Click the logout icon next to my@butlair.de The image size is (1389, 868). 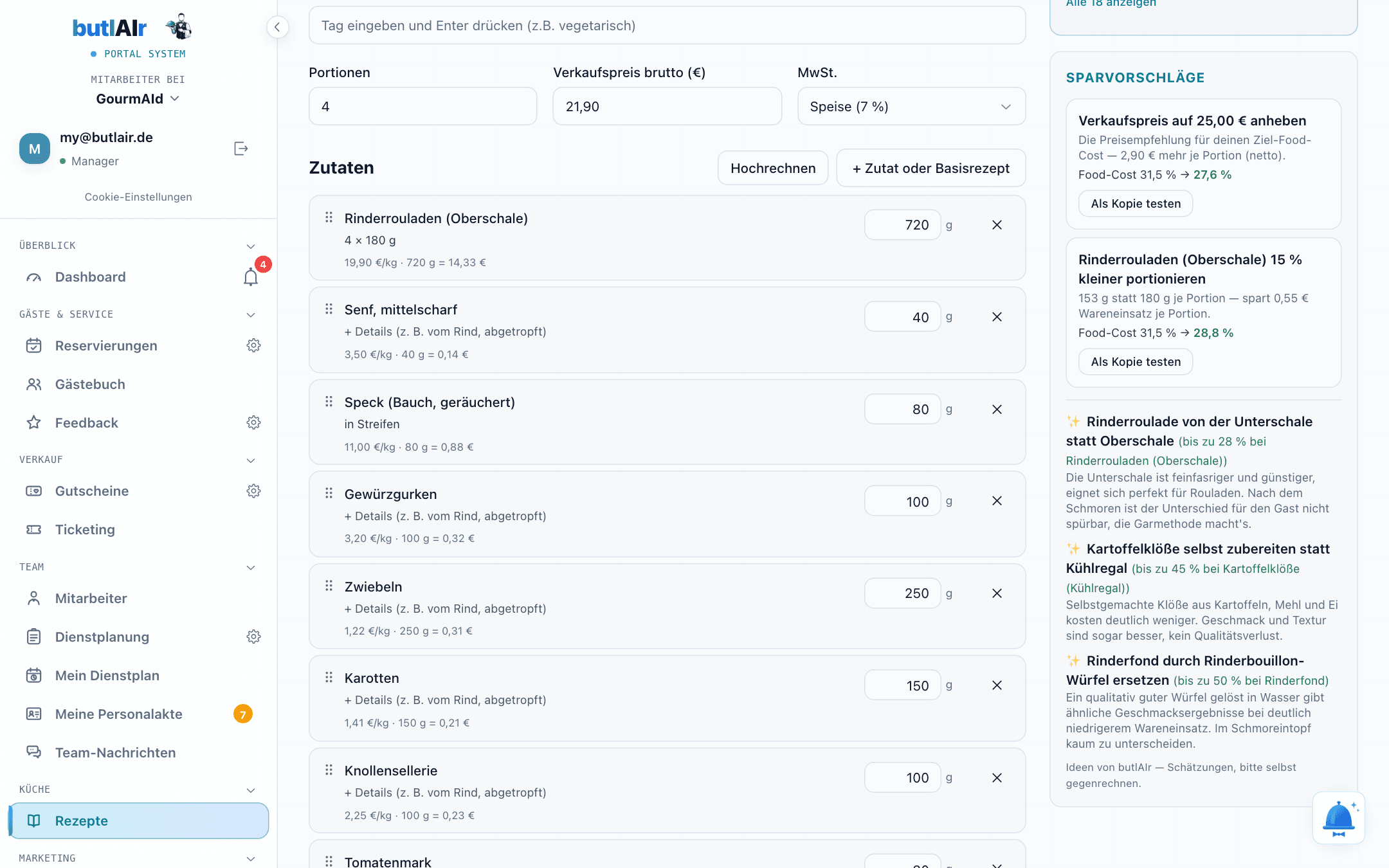[241, 149]
